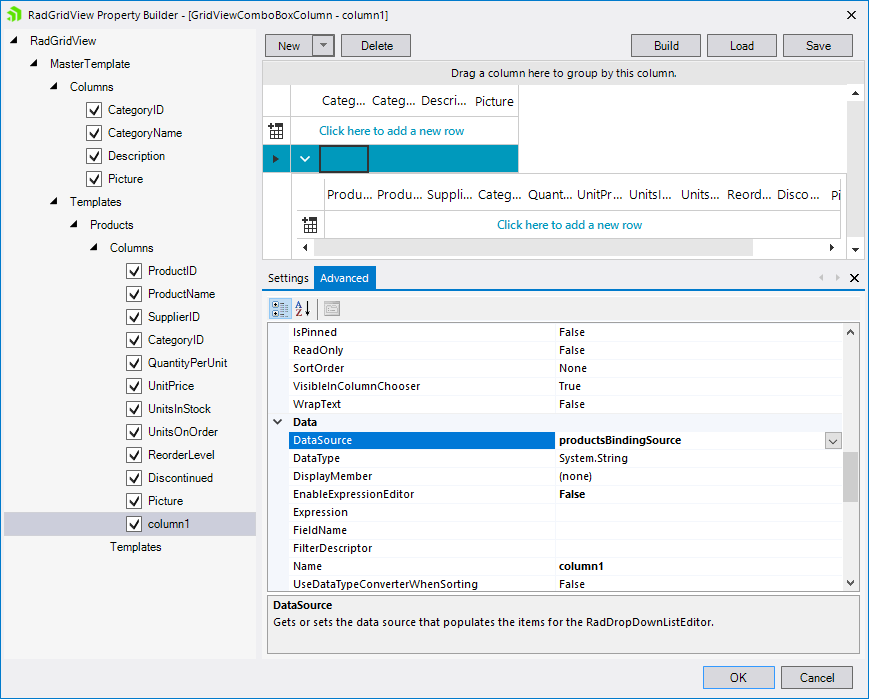Collapse the RadGridView root node
This screenshot has height=699, width=869.
tap(14, 40)
